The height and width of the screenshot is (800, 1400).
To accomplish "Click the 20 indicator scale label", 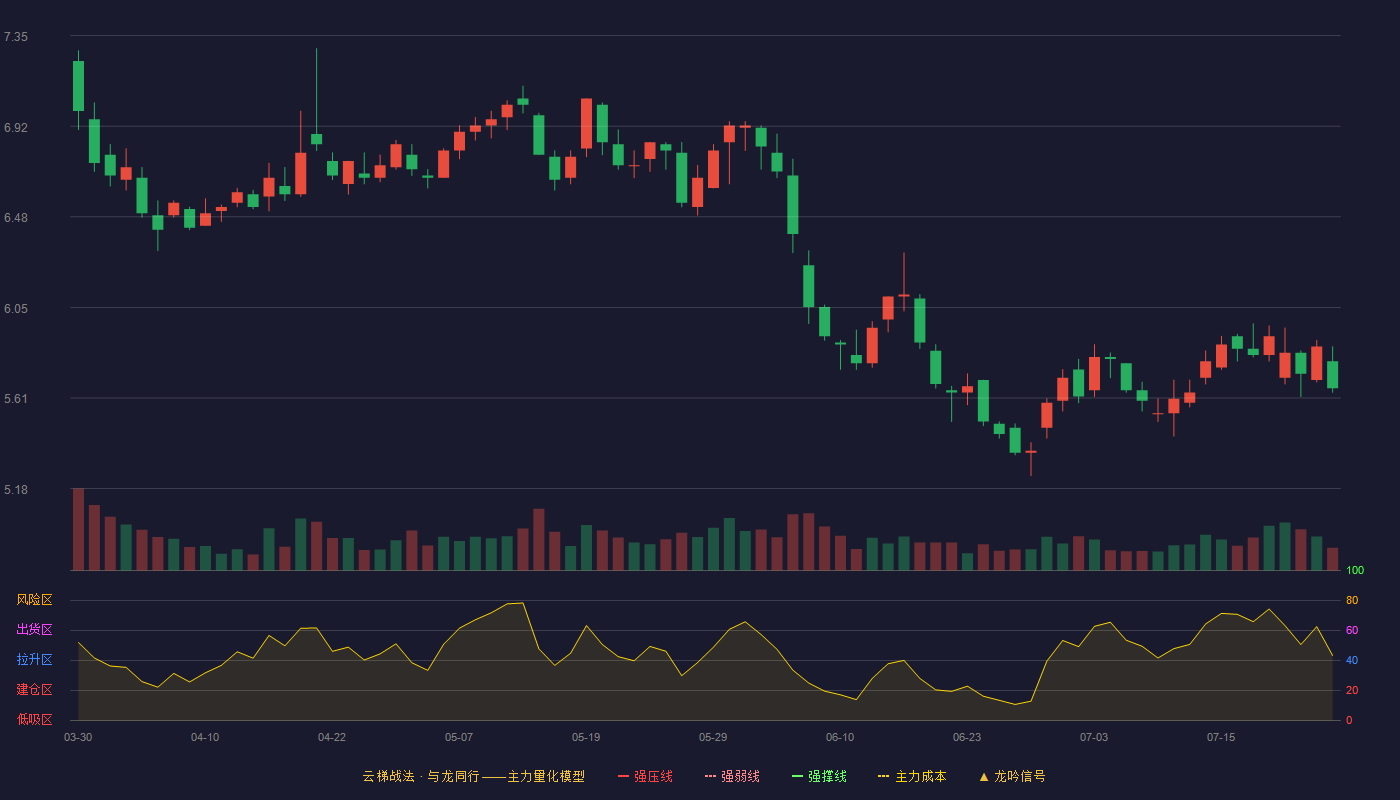I will 1352,690.
